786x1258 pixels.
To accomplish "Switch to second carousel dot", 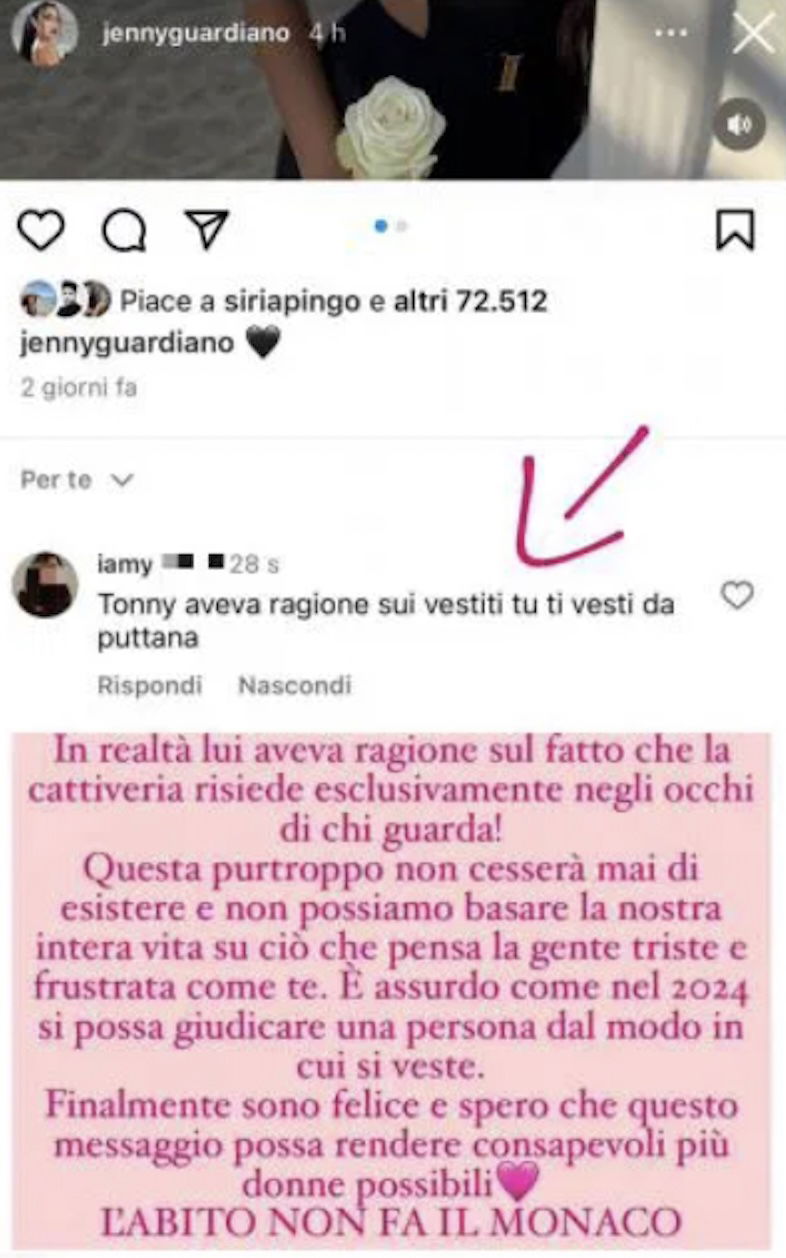I will [x=402, y=227].
